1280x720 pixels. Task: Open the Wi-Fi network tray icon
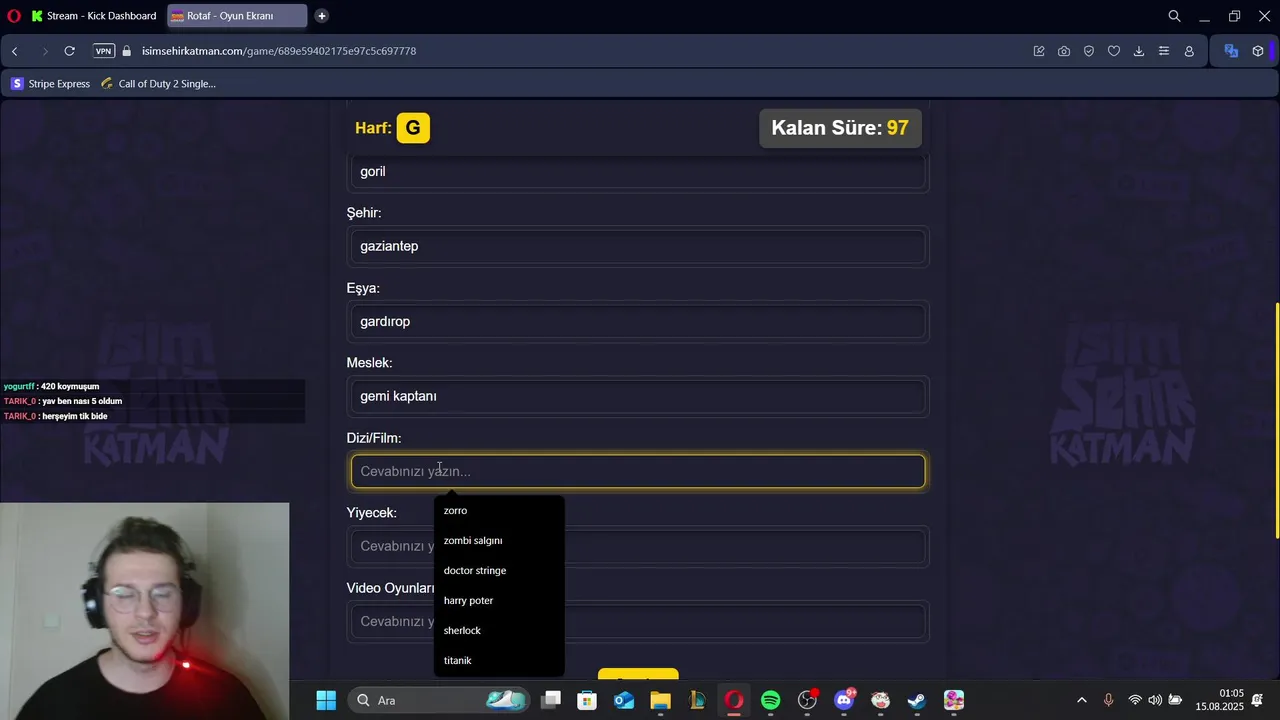[x=1135, y=700]
